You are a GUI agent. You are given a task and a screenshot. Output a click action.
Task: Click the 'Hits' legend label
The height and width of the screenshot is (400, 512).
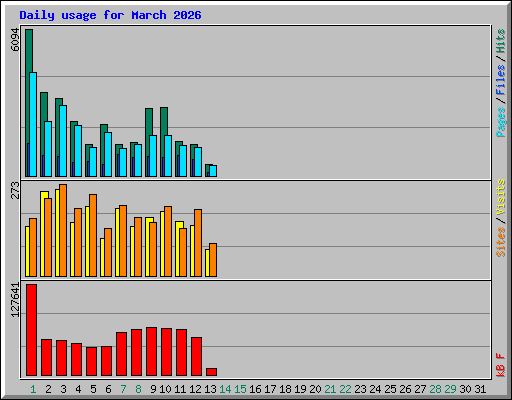[x=501, y=41]
